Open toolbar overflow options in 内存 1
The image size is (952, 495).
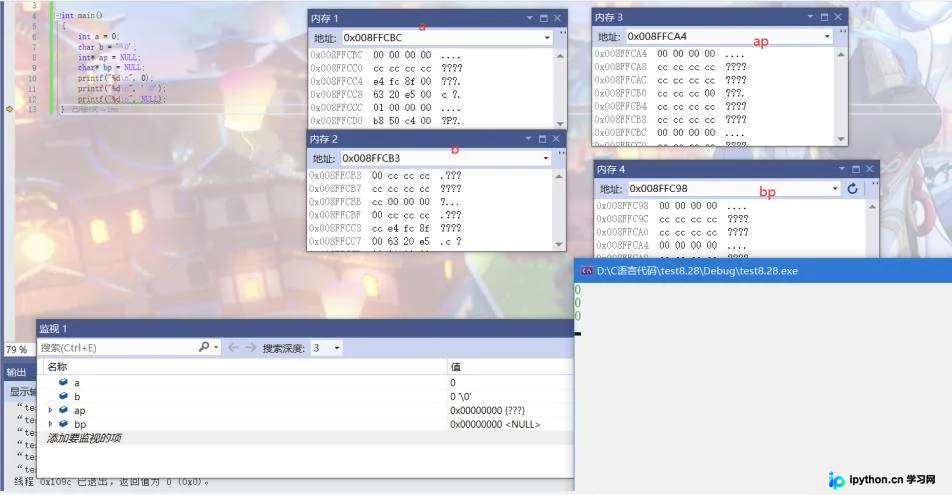[563, 33]
